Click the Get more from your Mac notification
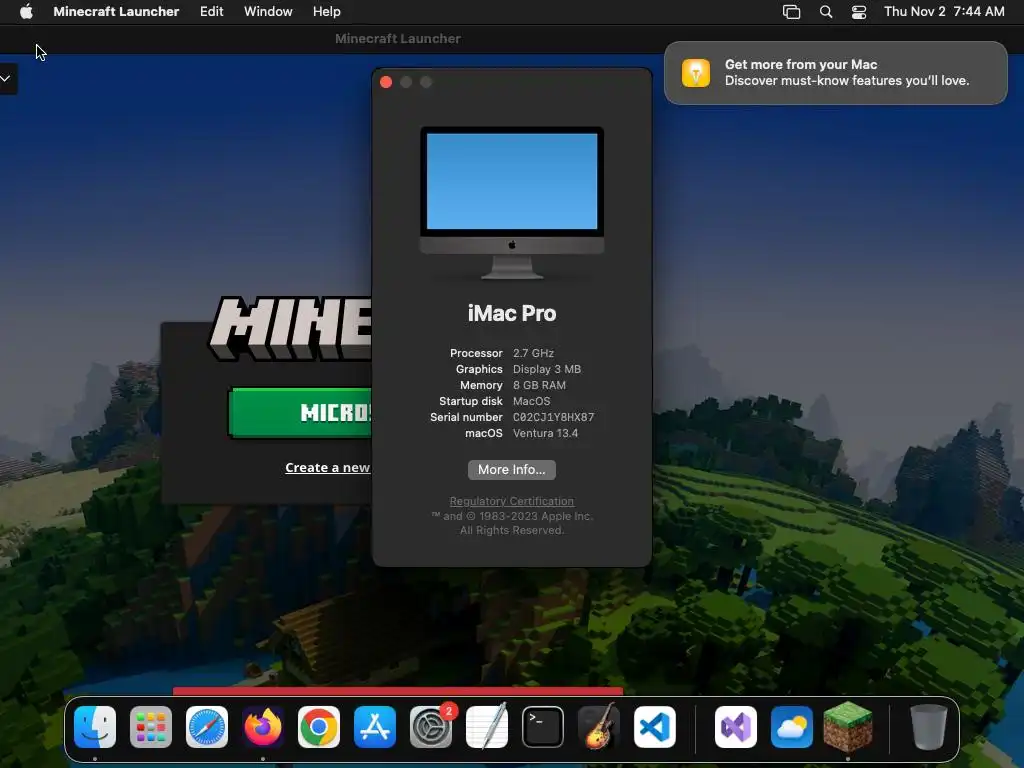 tap(836, 72)
